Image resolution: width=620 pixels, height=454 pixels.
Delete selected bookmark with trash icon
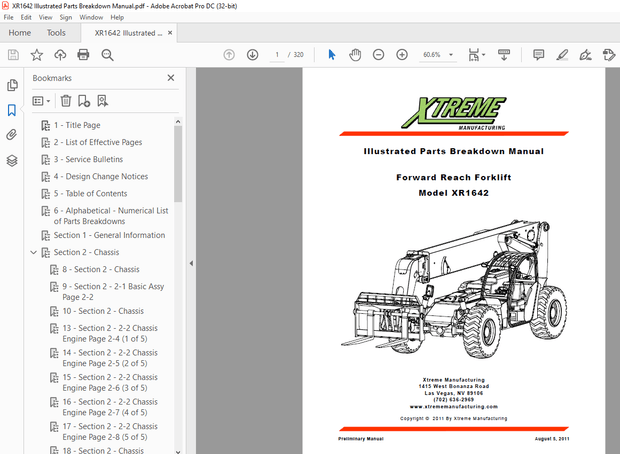pos(66,101)
